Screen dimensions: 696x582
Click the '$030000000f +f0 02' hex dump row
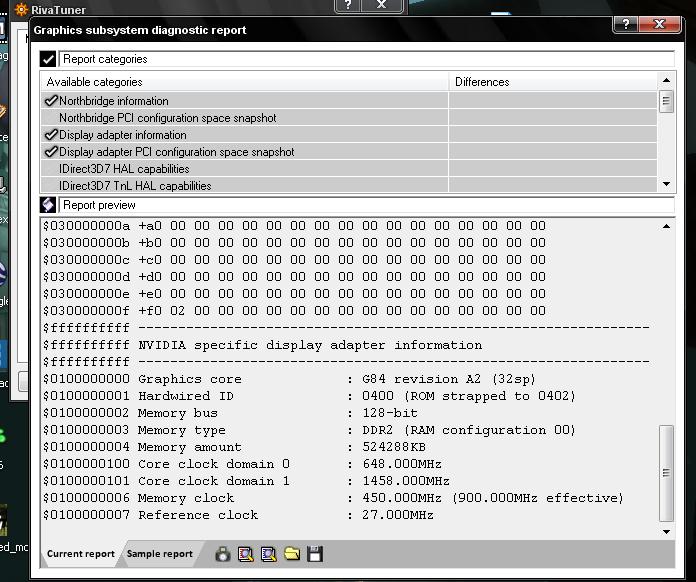click(x=294, y=311)
